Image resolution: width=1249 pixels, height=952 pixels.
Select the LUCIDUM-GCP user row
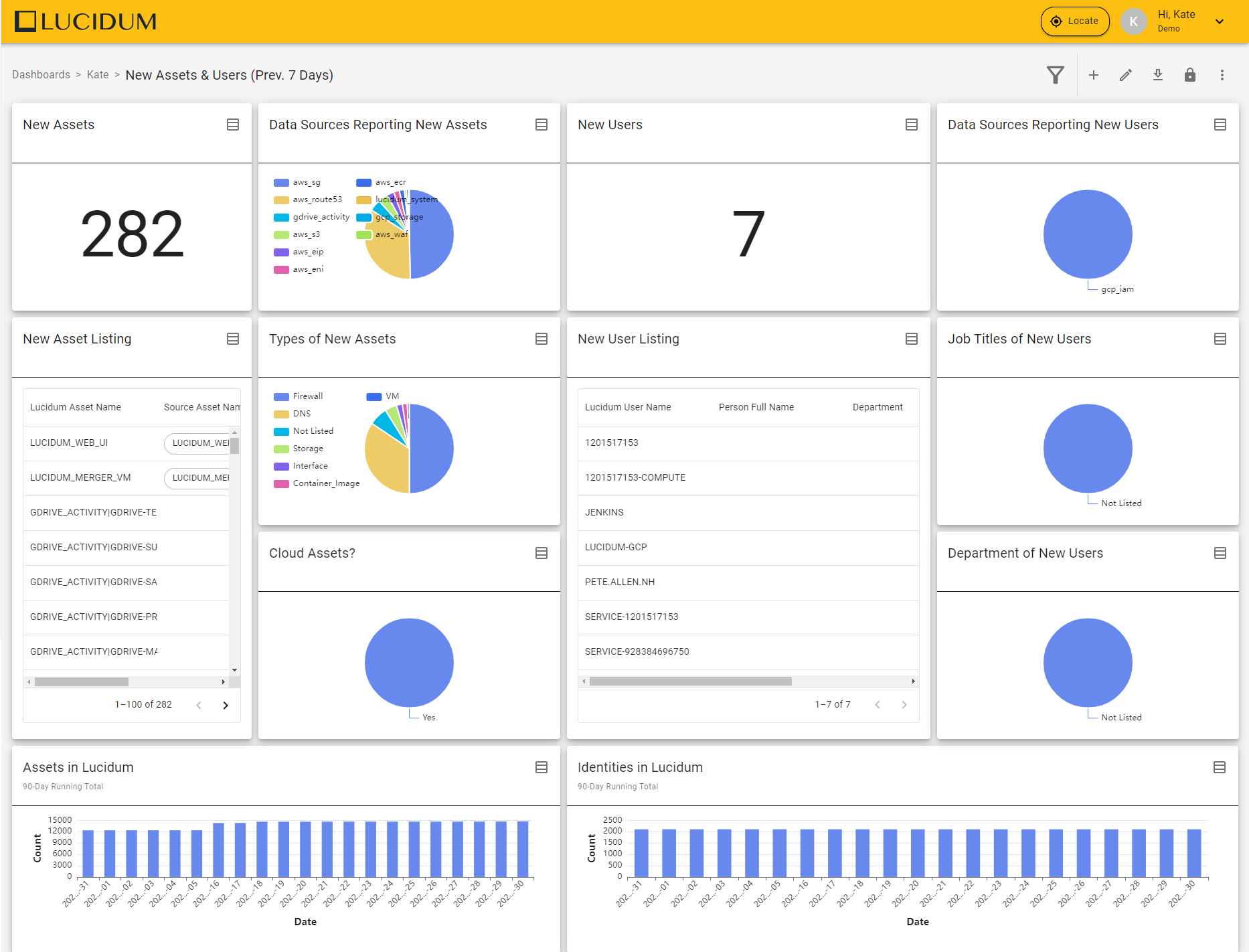748,547
